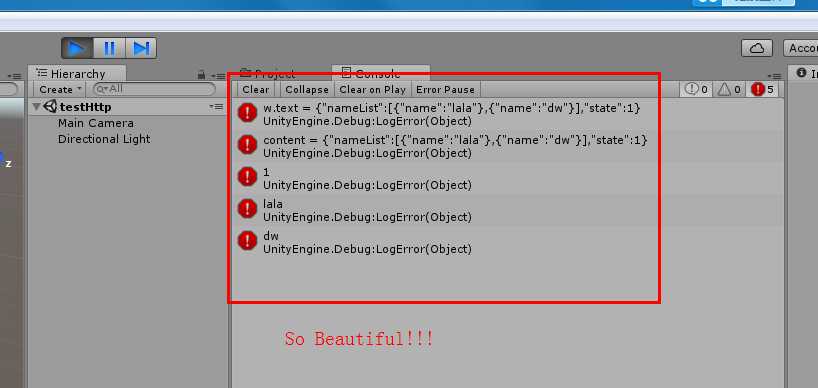818x388 pixels.
Task: Select the w.text log entry
Action: pos(508,115)
